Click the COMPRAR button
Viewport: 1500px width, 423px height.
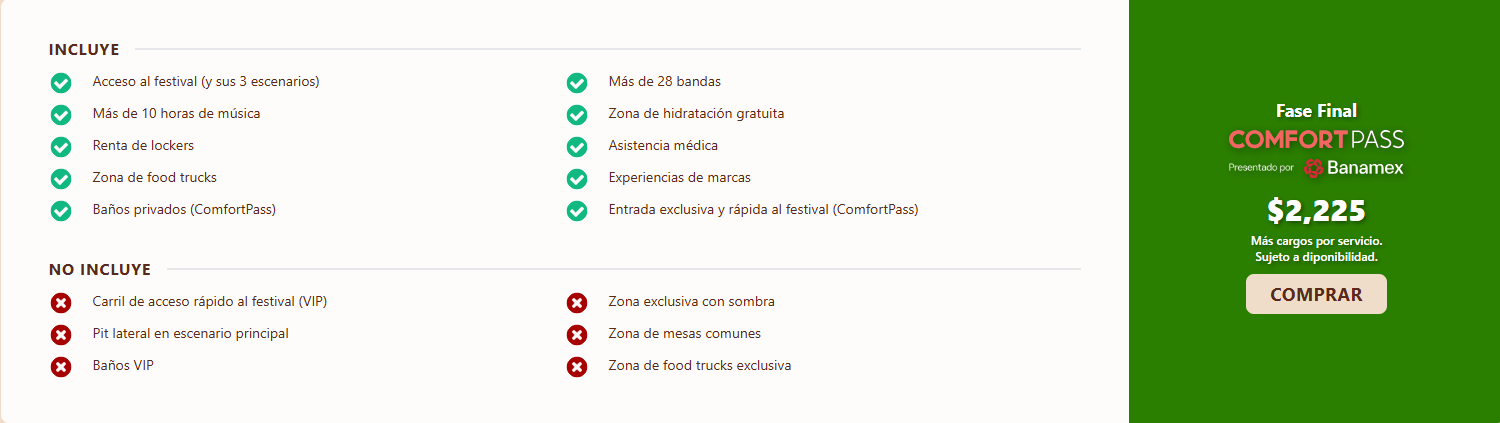[x=1316, y=294]
